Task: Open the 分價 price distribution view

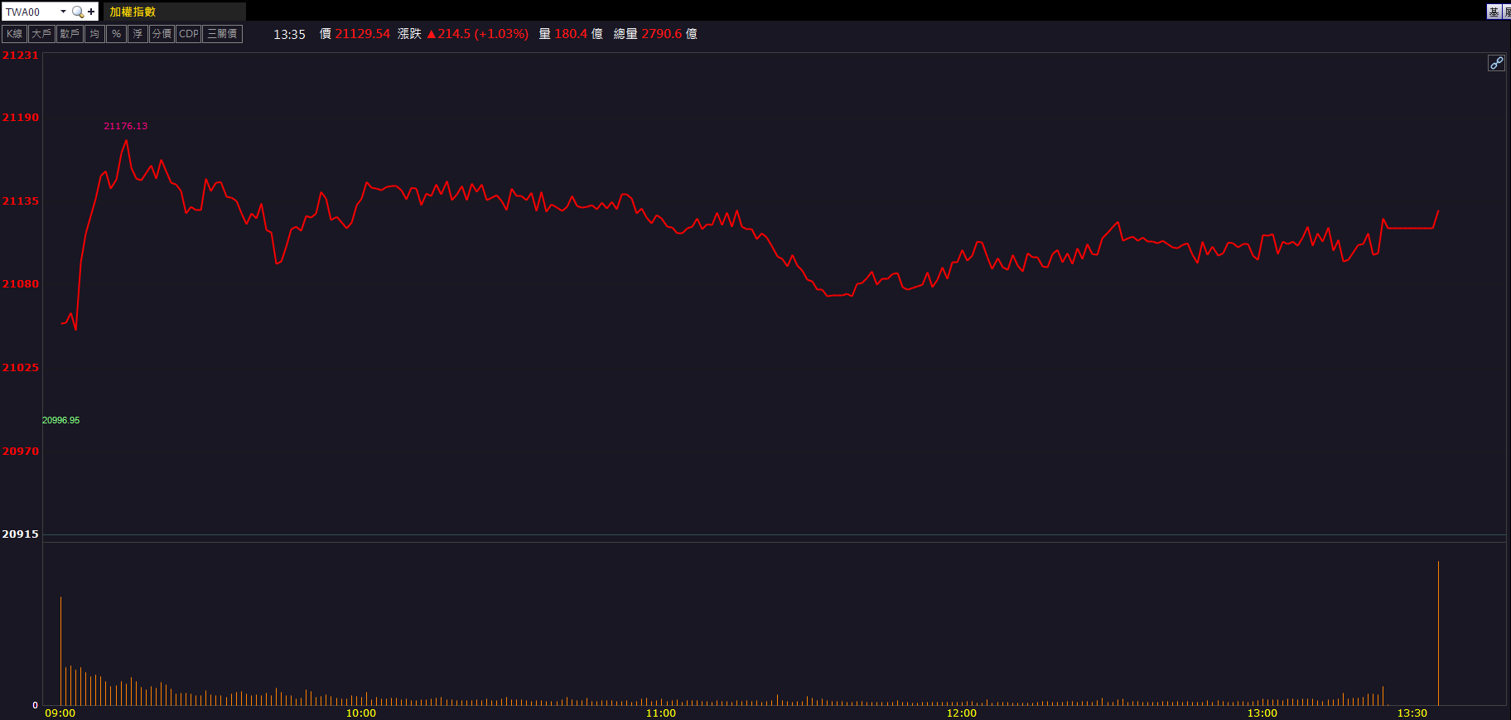Action: [x=162, y=34]
